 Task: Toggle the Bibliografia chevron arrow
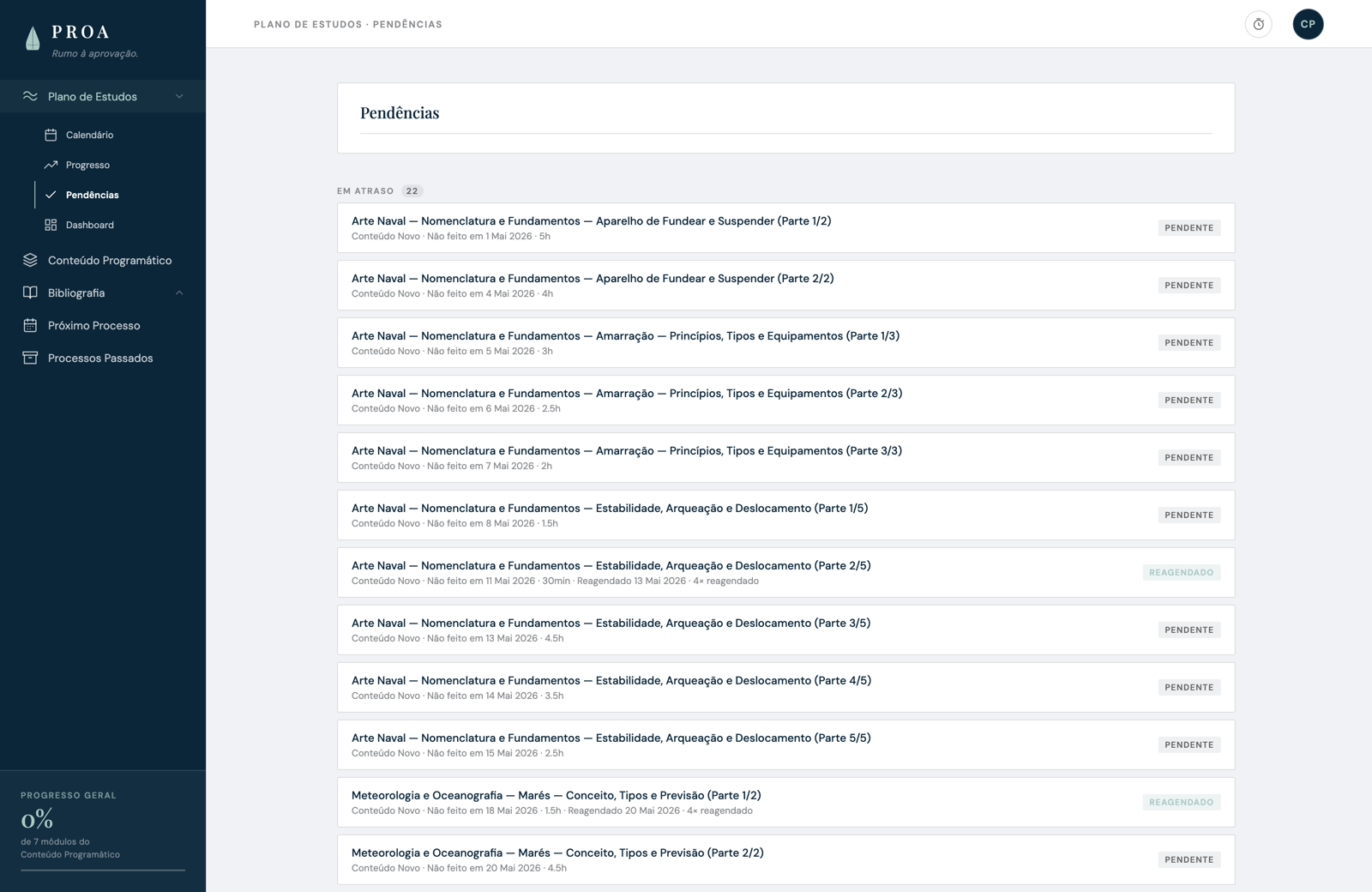(x=179, y=292)
